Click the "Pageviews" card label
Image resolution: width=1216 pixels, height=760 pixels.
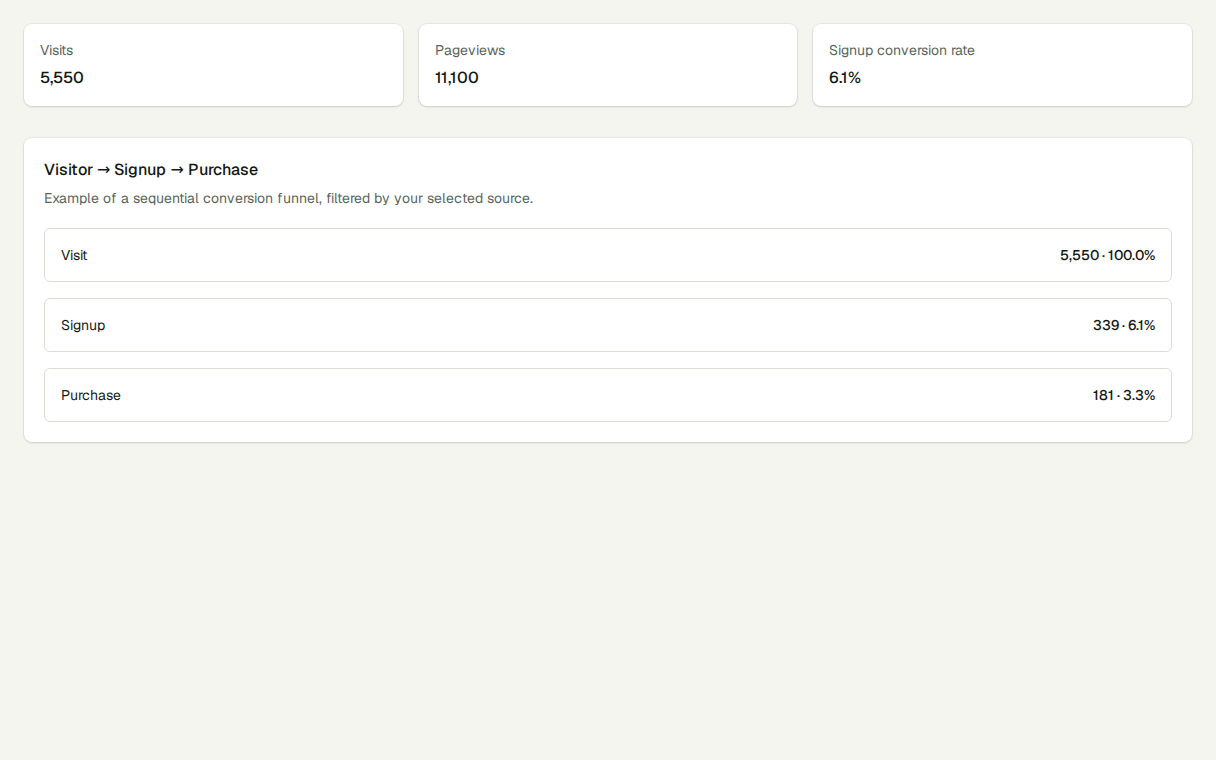coord(470,50)
